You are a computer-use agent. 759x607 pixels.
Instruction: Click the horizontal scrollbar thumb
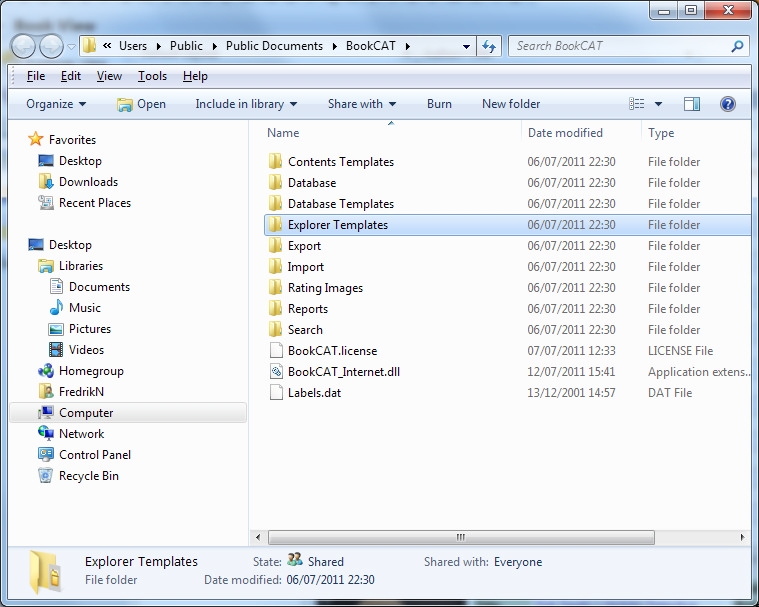click(461, 537)
